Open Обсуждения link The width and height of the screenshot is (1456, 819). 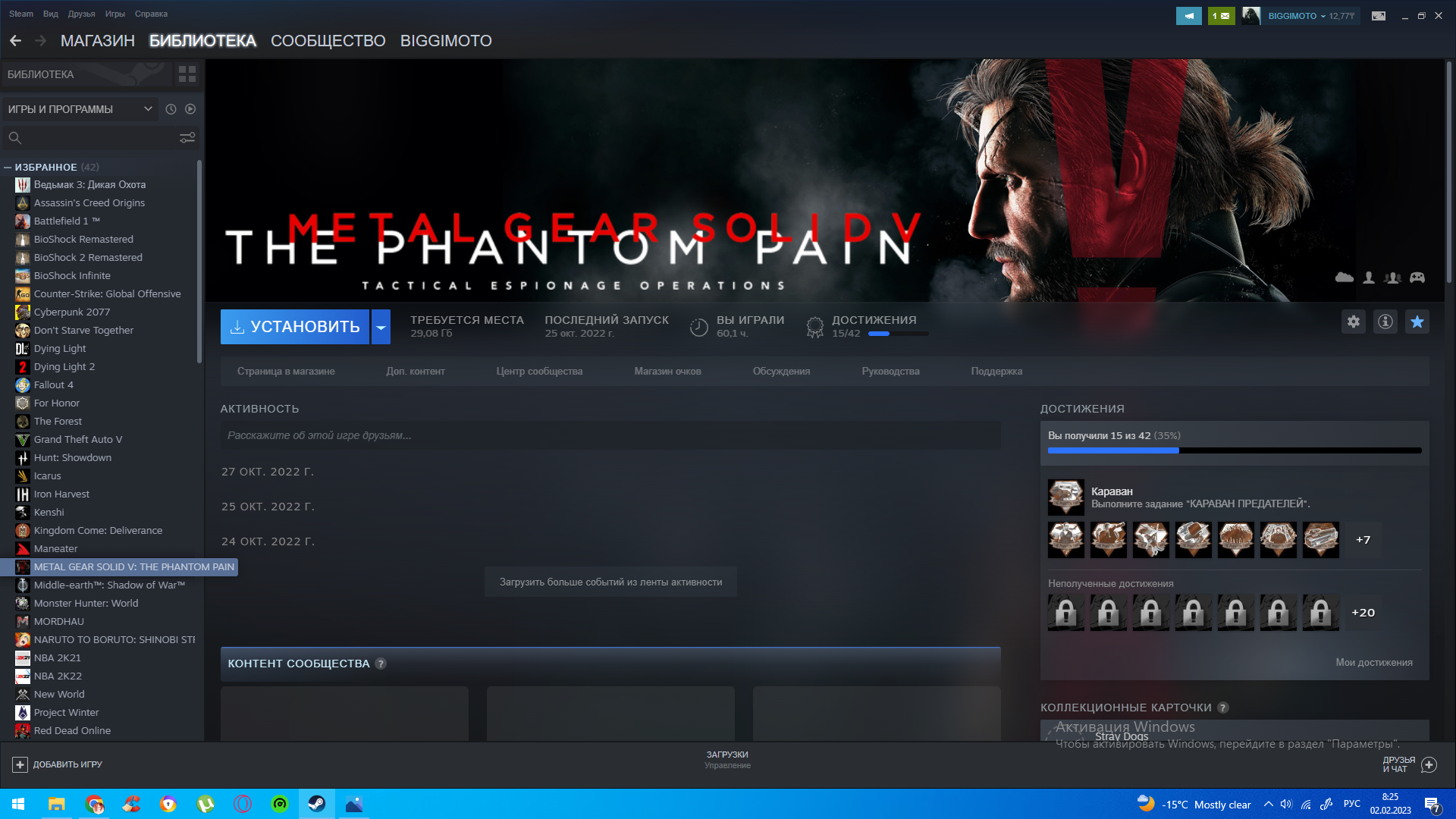(781, 372)
